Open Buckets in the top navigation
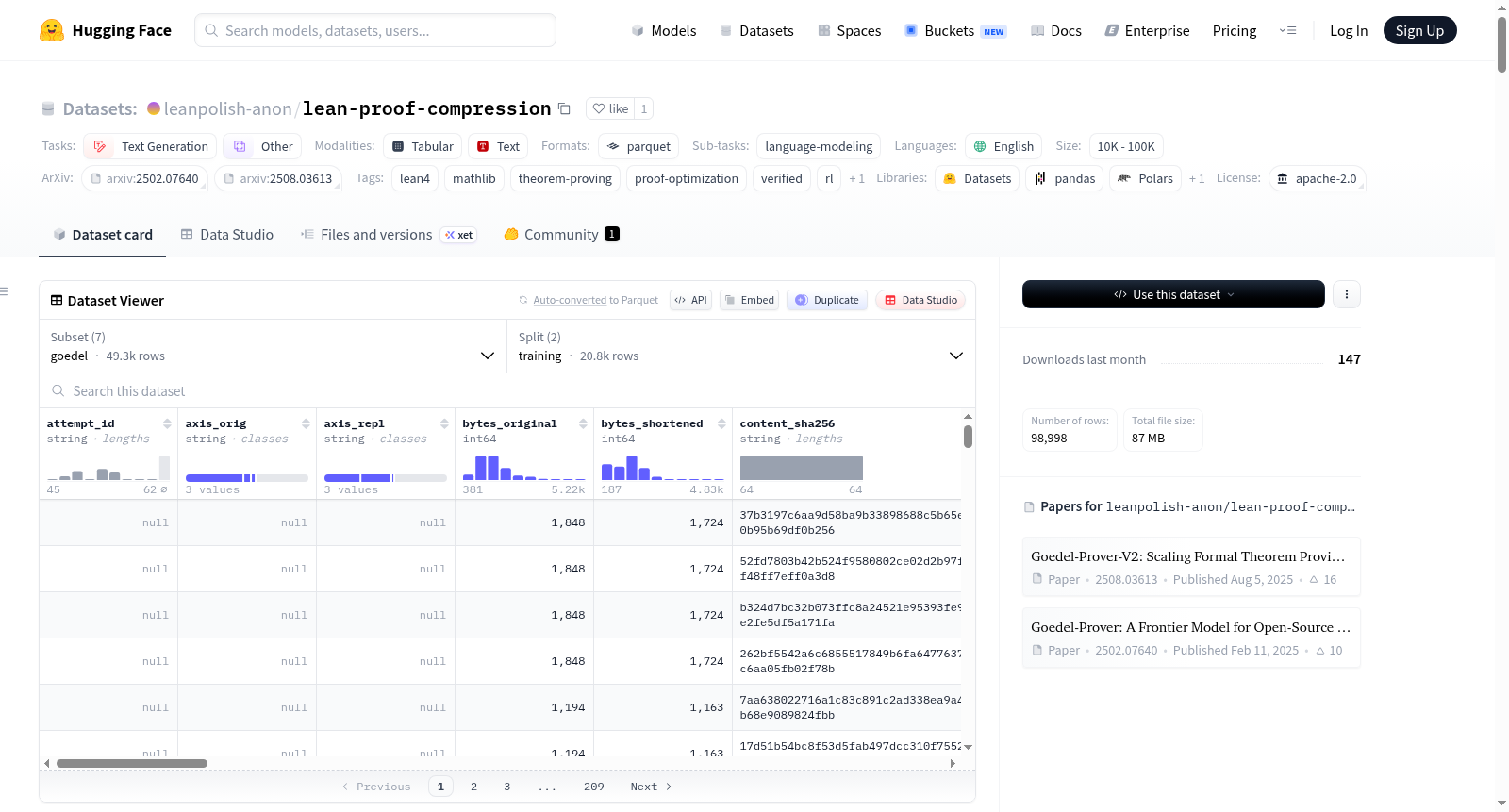 point(955,30)
